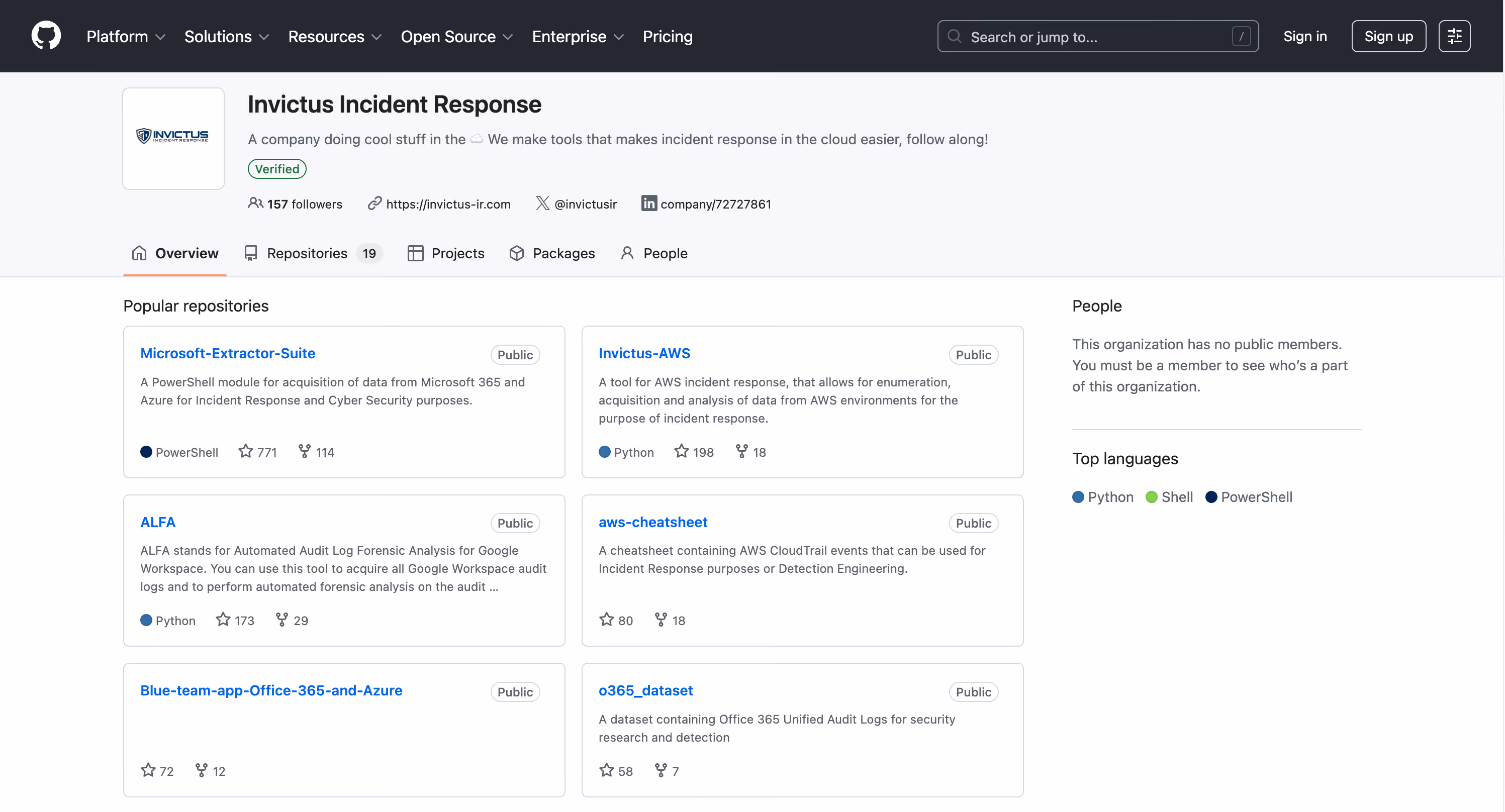Open the Microsoft-Extractor-Suite repository
This screenshot has height=812, width=1505.
(228, 353)
